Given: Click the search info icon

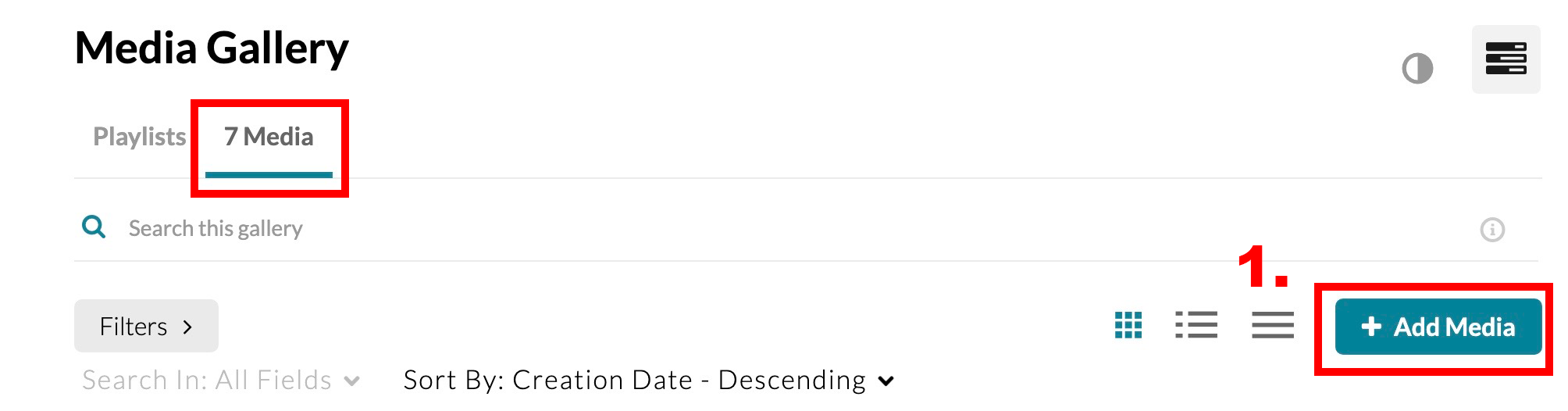Looking at the screenshot, I should [x=1492, y=230].
